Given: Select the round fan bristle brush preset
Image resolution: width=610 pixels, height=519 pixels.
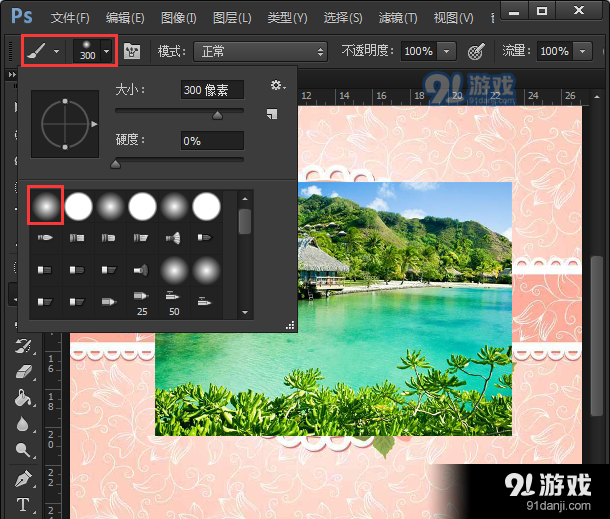Looking at the screenshot, I should (x=173, y=238).
